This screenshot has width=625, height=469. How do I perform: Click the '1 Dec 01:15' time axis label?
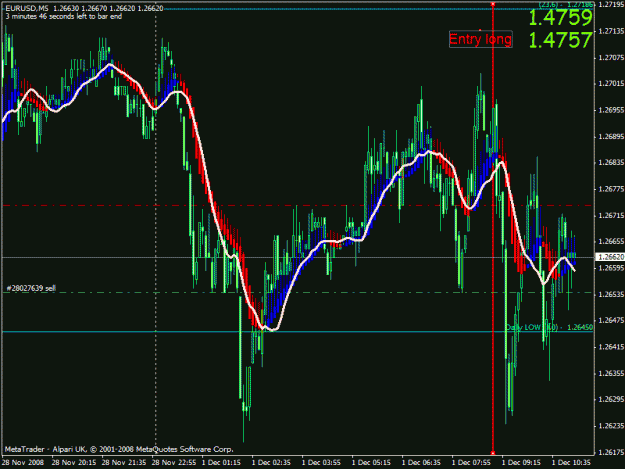[221, 463]
